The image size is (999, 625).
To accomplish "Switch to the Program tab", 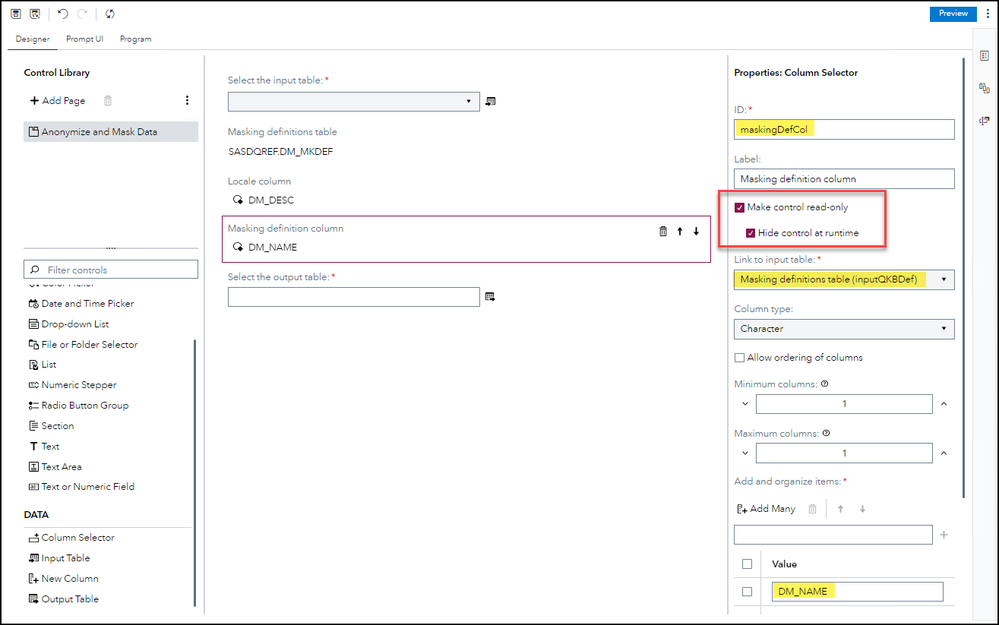I will click(136, 39).
